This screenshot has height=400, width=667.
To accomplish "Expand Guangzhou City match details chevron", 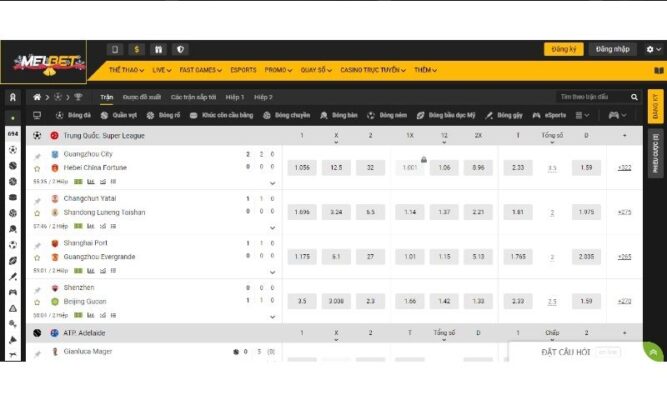I will tap(272, 183).
